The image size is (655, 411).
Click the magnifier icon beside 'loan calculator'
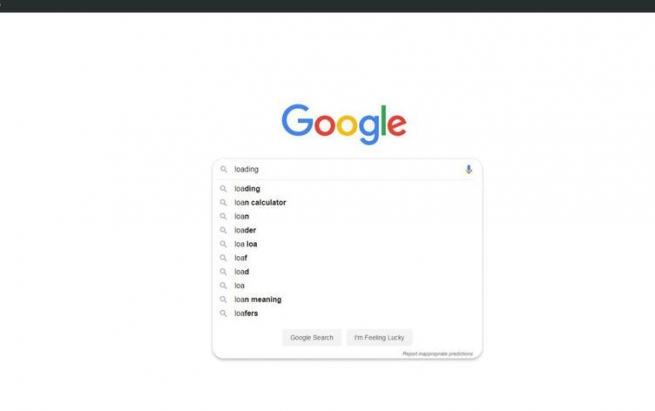pyautogui.click(x=223, y=203)
